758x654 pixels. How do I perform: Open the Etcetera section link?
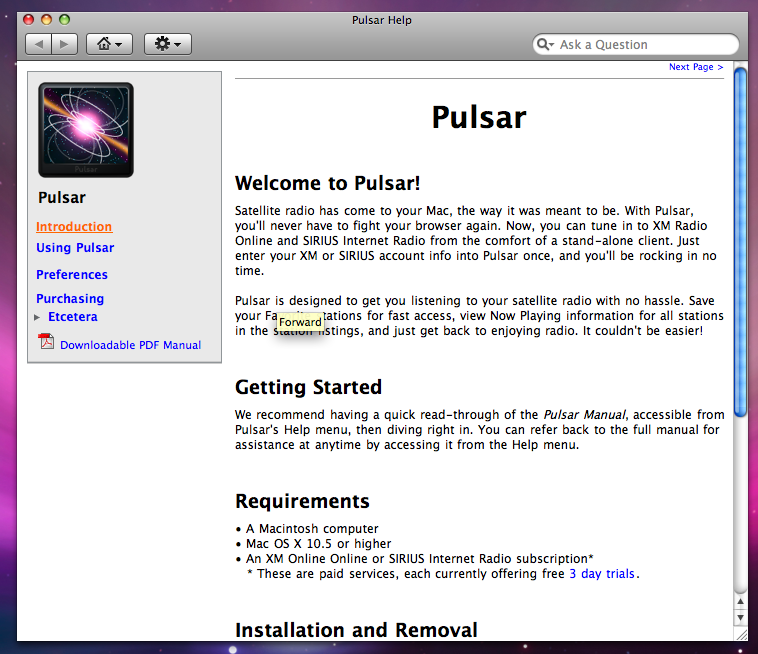pos(73,317)
